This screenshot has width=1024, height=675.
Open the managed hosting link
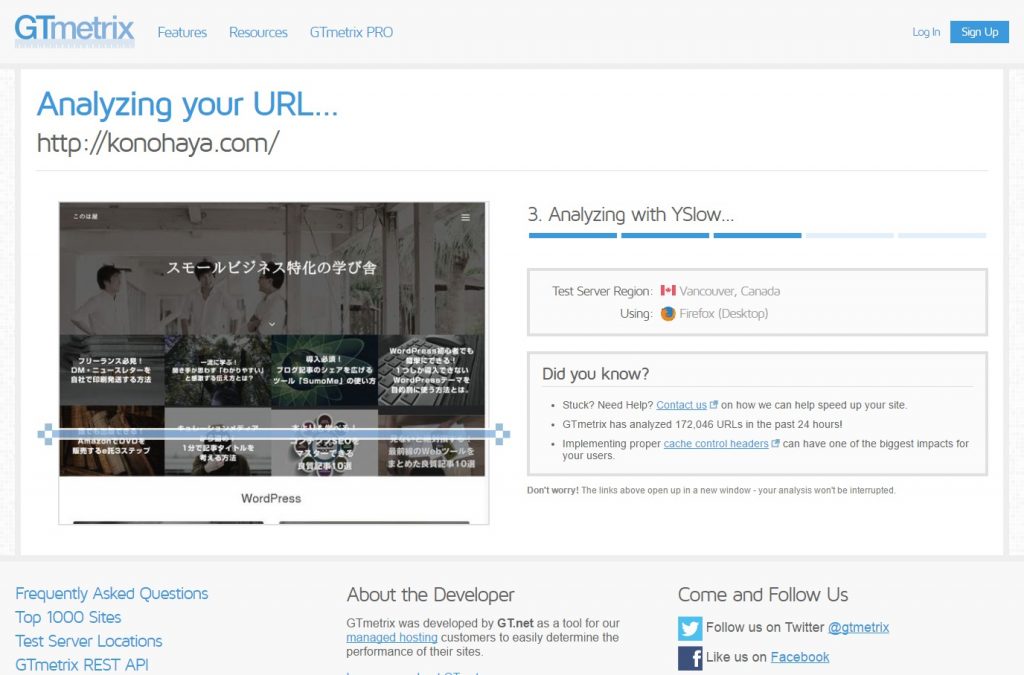[x=392, y=637]
